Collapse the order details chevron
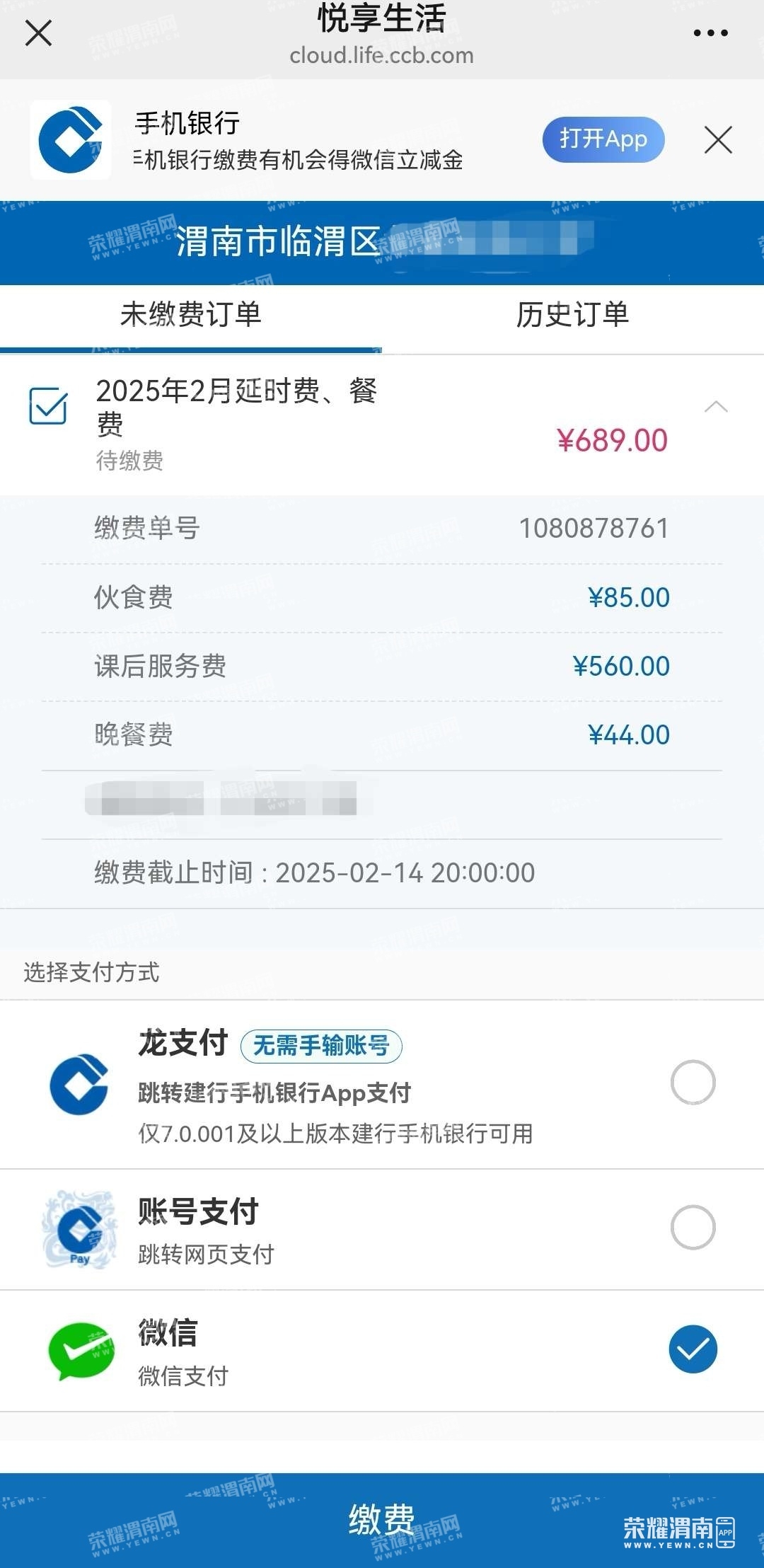This screenshot has width=764, height=1568. (716, 406)
